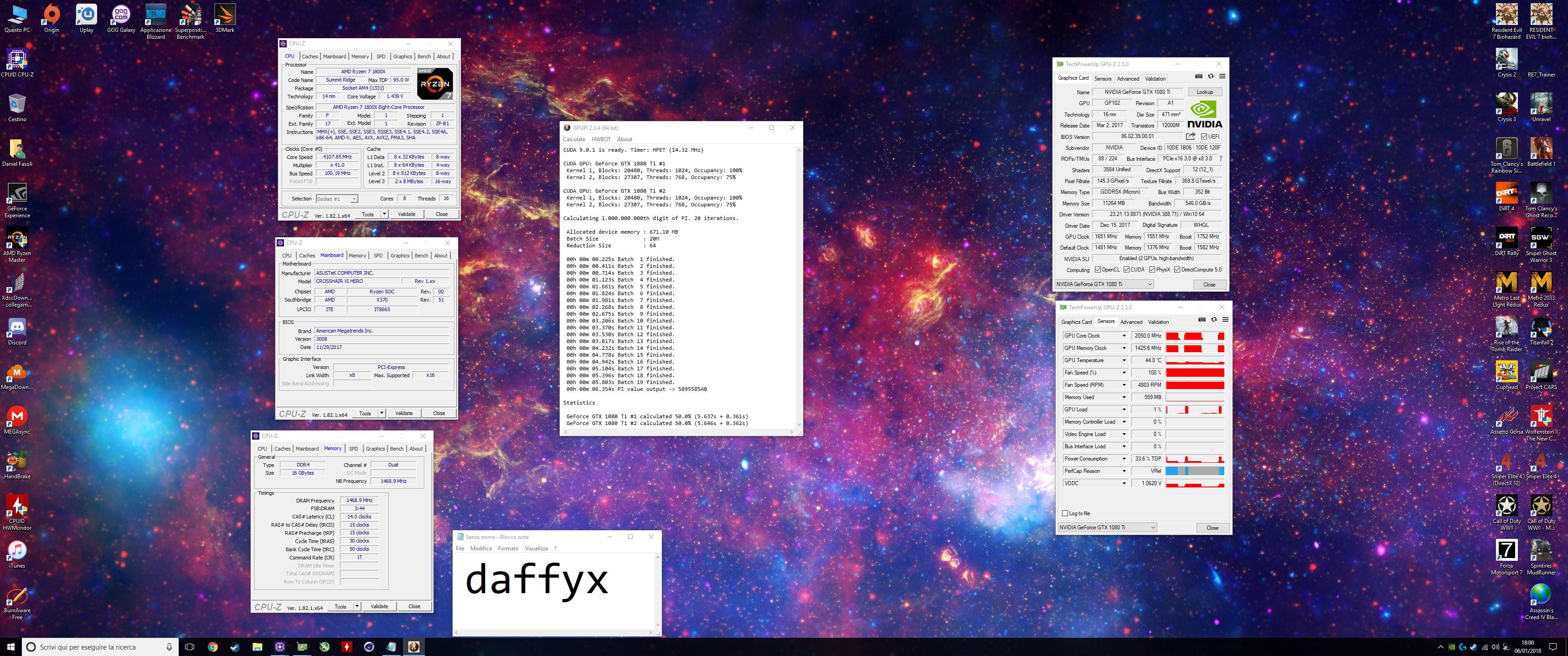Click Close in the Mainboard CPU-Z window

439,413
